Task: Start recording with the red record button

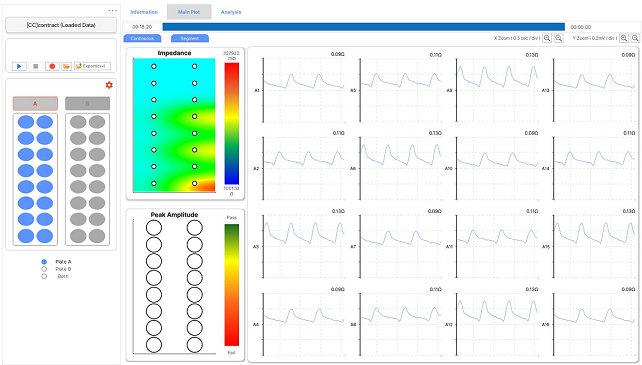Action: click(52, 66)
